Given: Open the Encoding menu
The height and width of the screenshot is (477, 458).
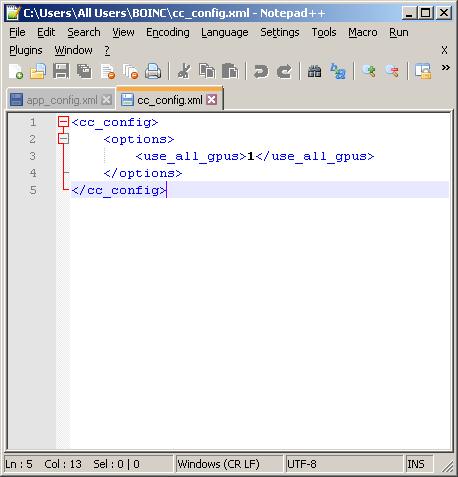Looking at the screenshot, I should coord(168,32).
